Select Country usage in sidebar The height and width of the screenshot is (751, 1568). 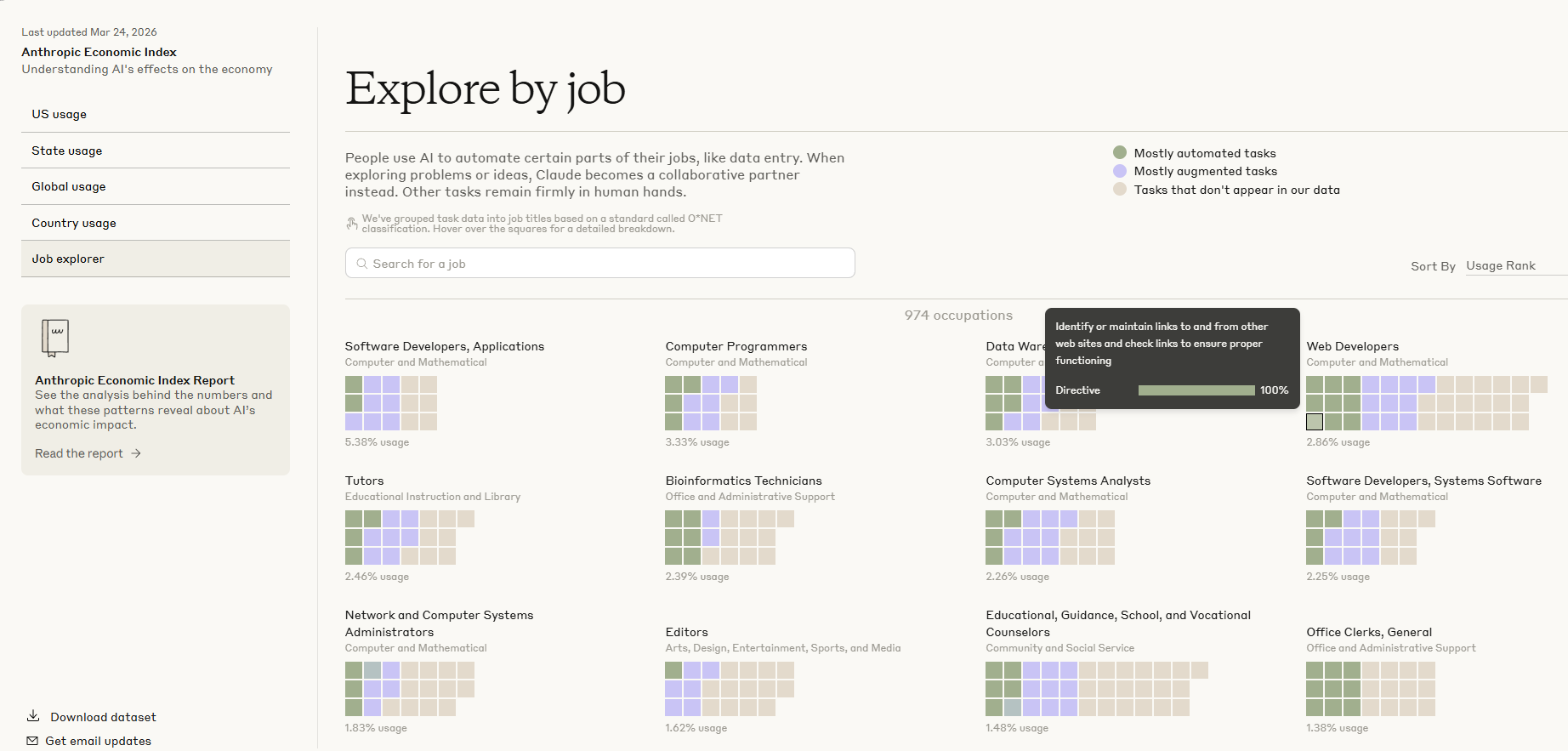point(74,223)
